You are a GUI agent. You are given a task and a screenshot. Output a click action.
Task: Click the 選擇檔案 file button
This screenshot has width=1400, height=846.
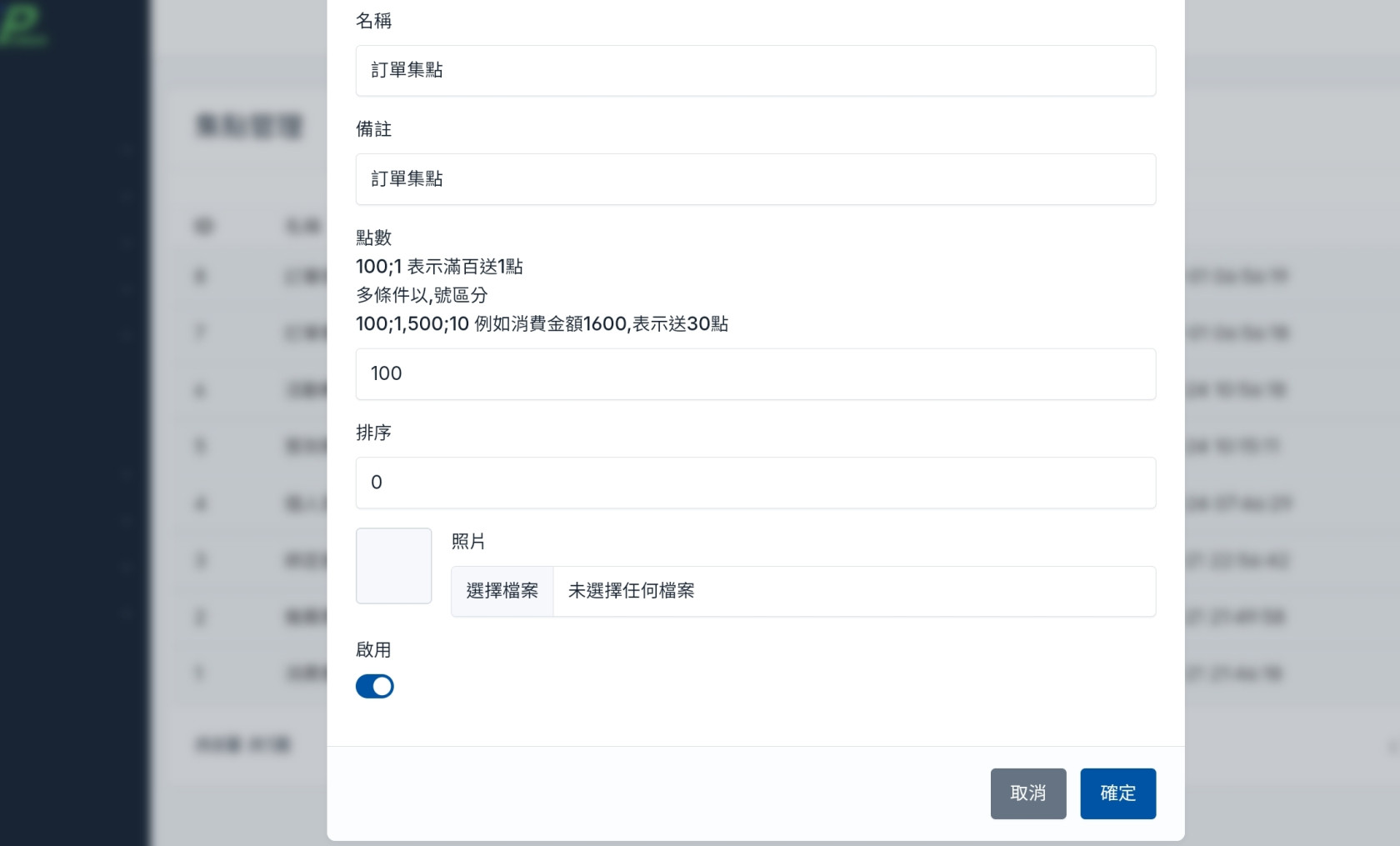(502, 592)
